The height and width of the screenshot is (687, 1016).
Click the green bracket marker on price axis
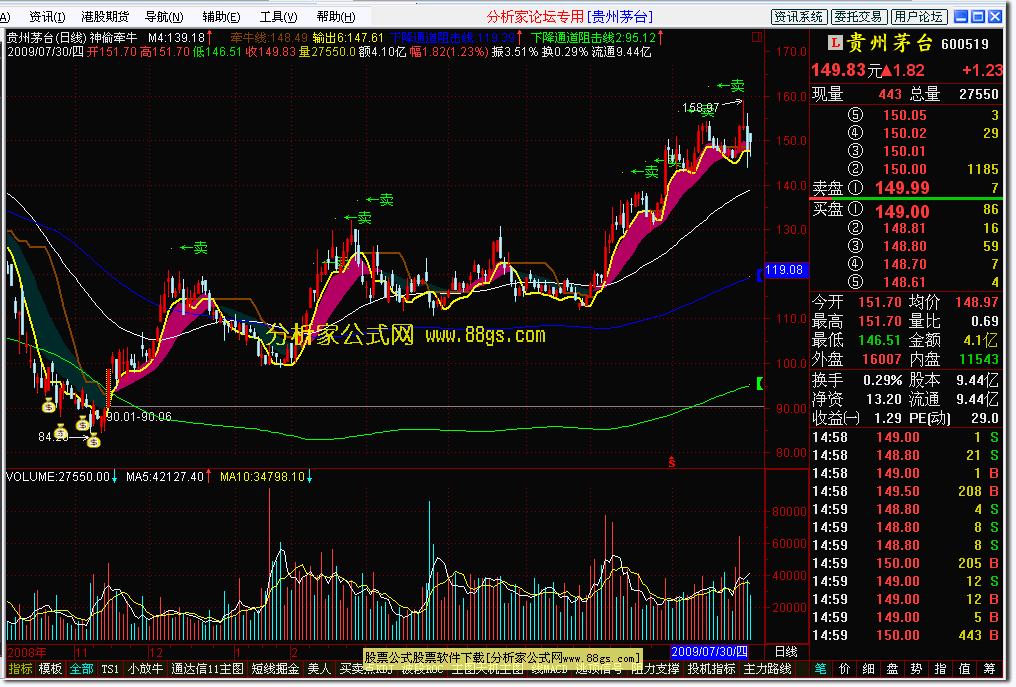(760, 384)
